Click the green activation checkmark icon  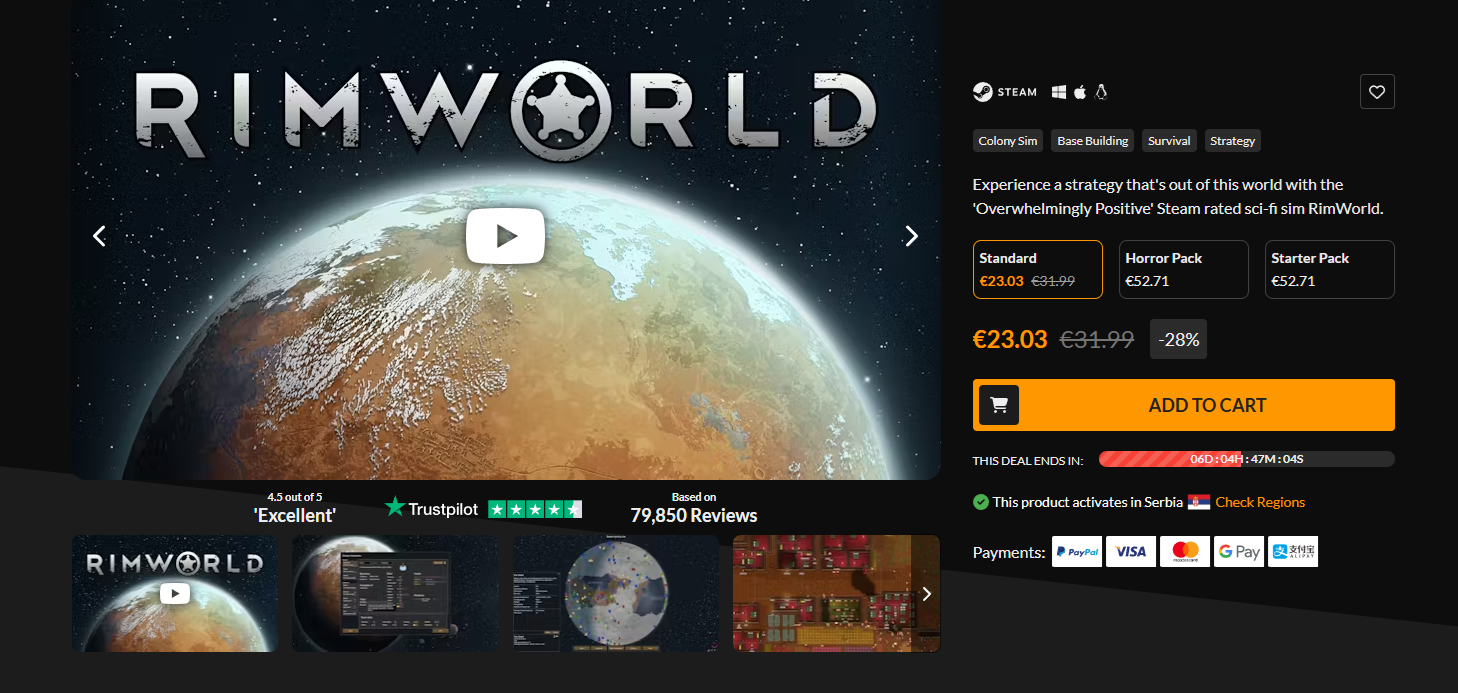(x=981, y=502)
